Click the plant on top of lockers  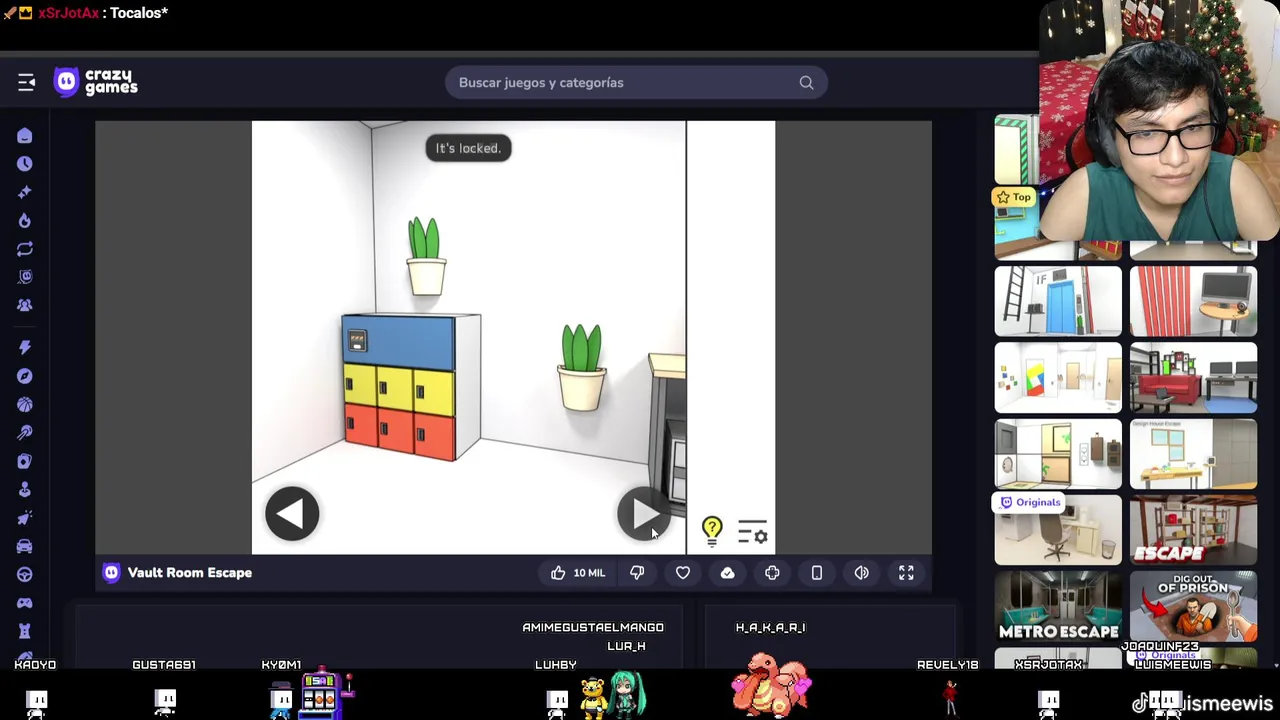coord(426,257)
